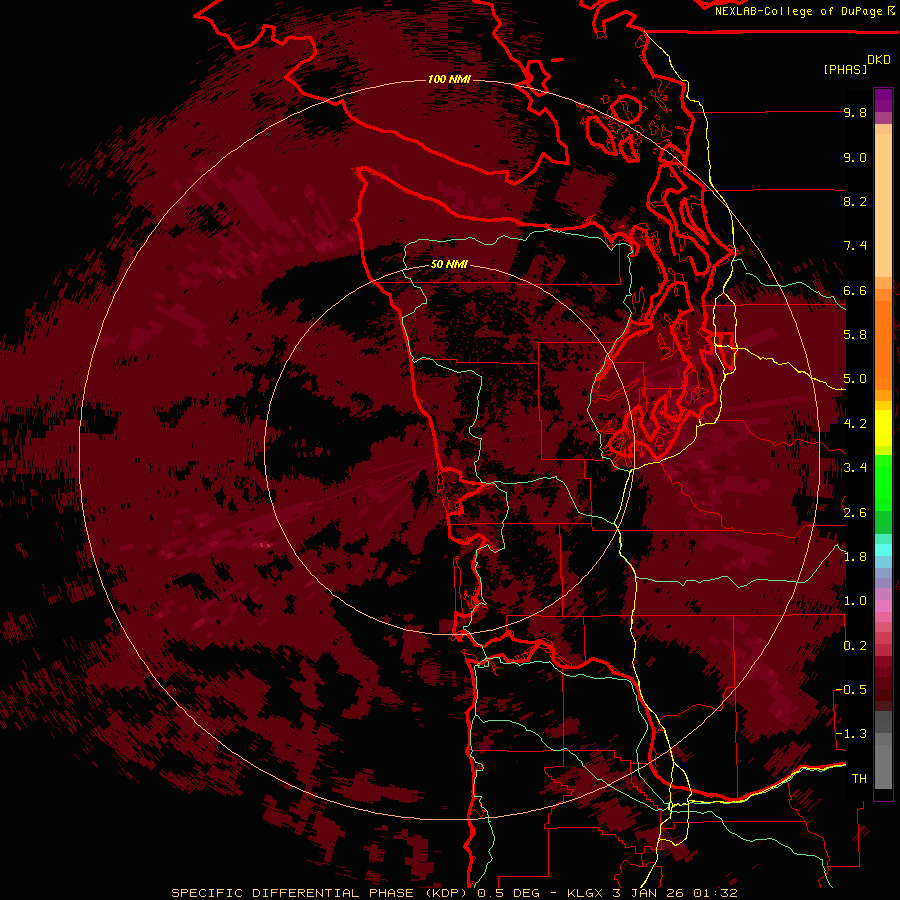
Task: Click the DKD legend unit label
Action: 879,60
